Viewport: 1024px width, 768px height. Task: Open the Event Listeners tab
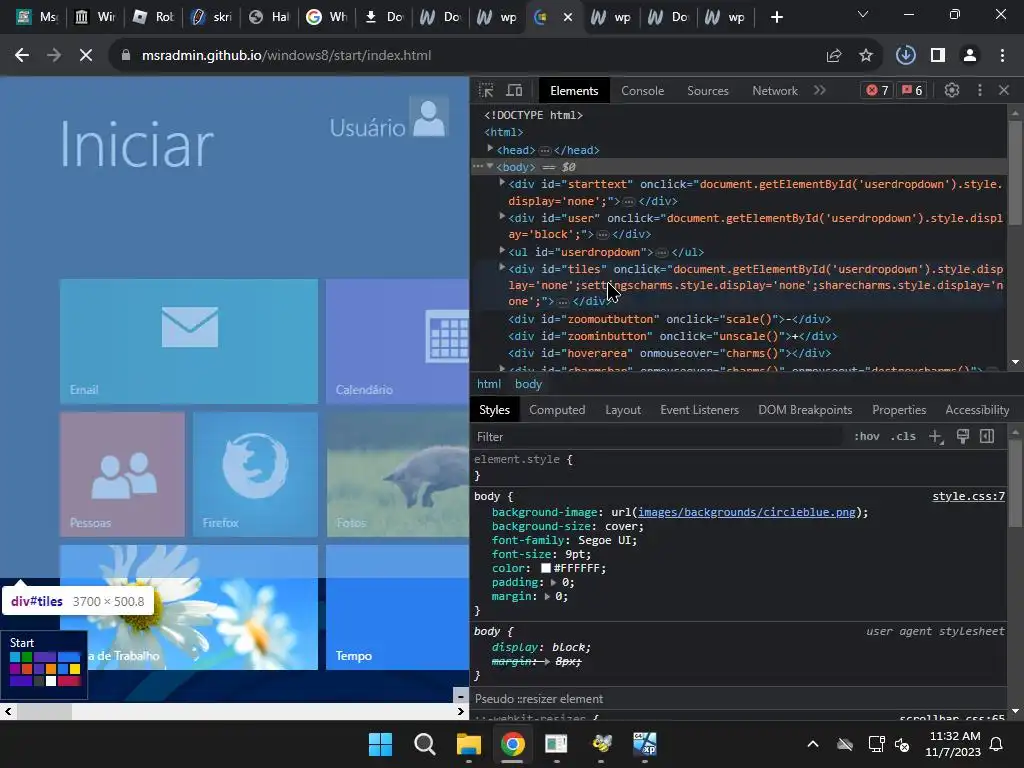click(x=699, y=410)
